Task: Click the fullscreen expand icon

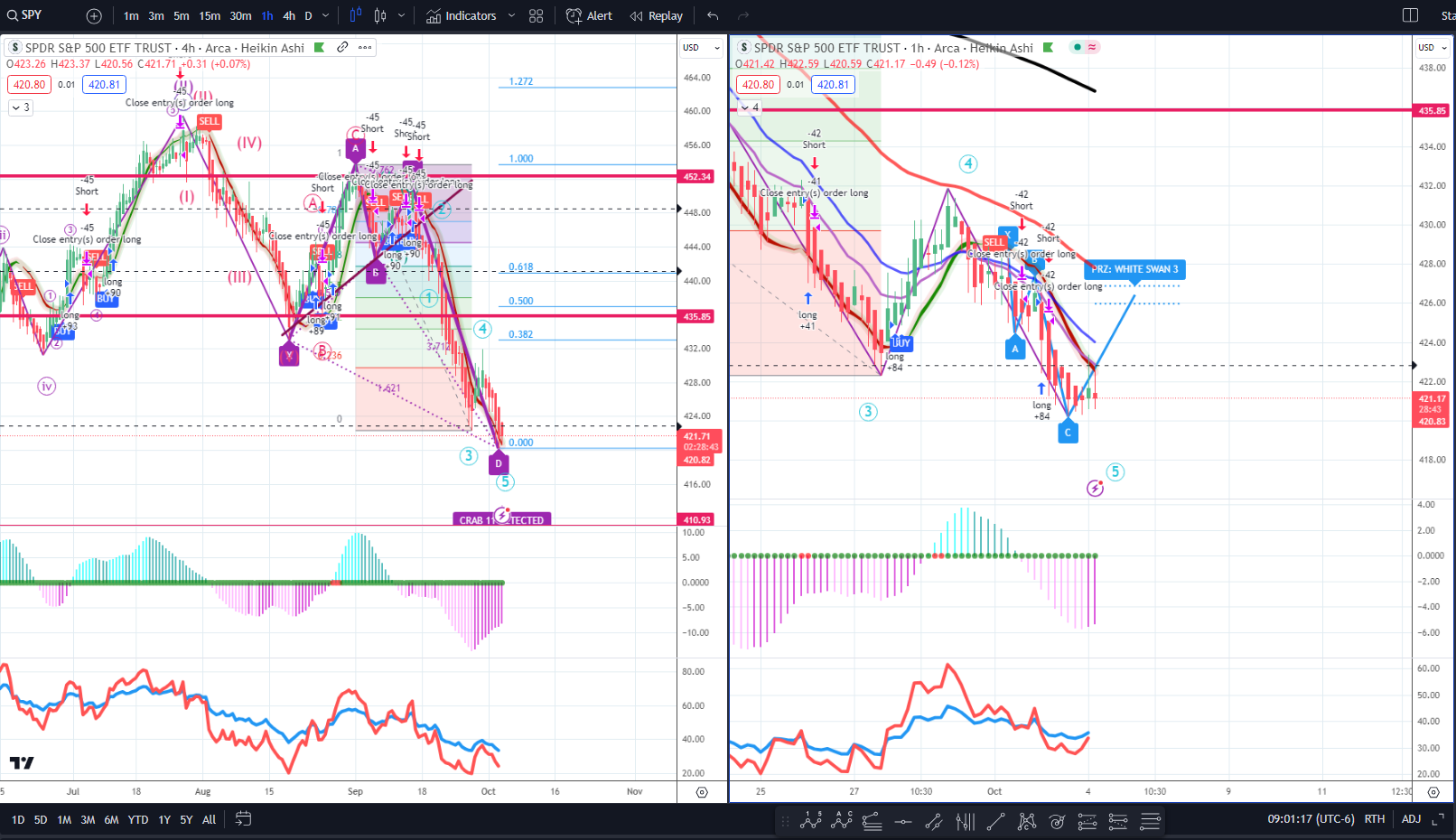Action: click(1439, 819)
